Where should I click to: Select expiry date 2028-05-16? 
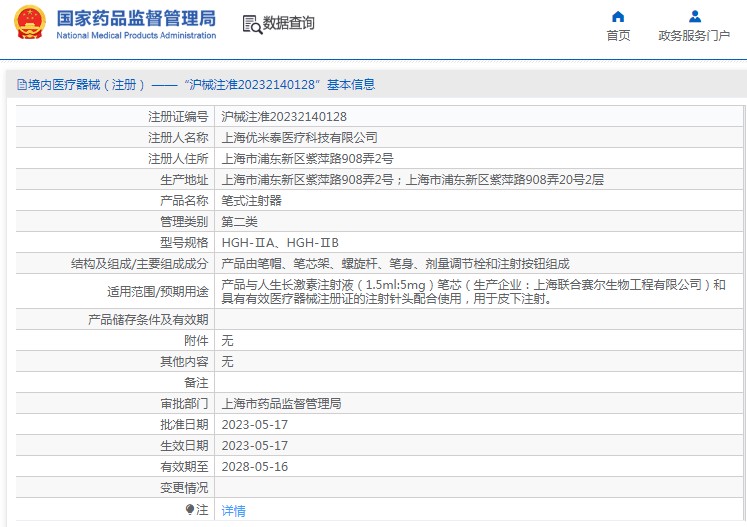point(254,466)
